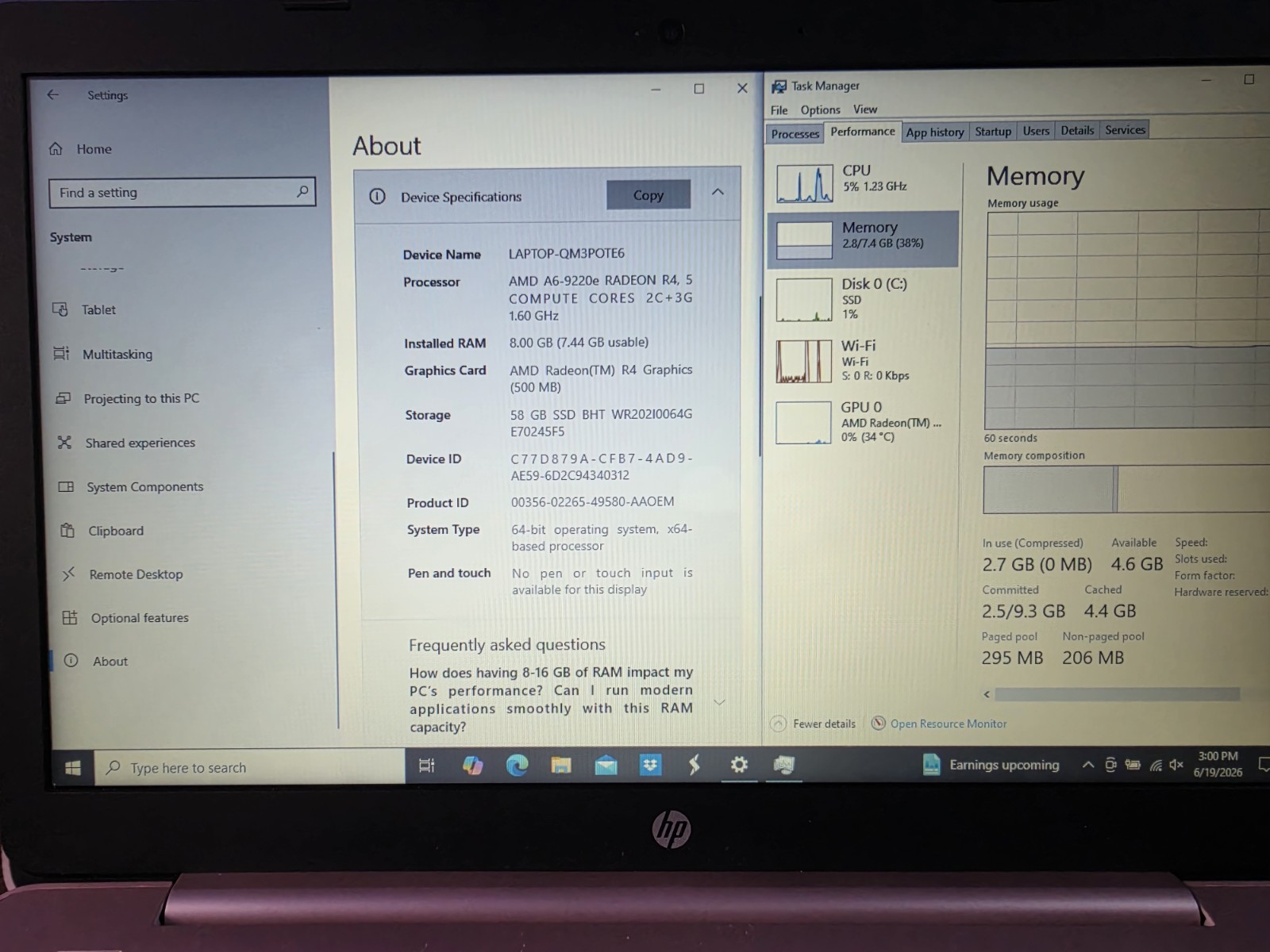Open Resource Monitor link
This screenshot has height=952, width=1270.
[948, 724]
